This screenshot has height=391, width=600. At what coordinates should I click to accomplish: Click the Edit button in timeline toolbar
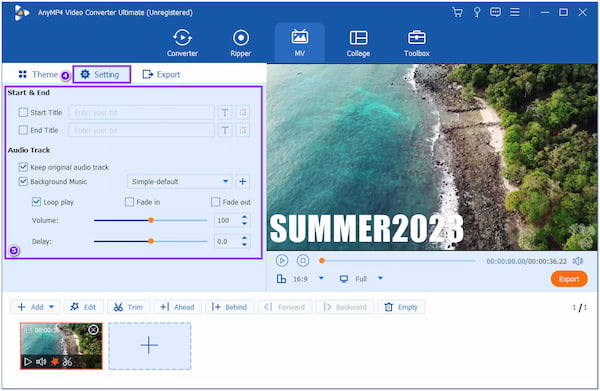click(83, 307)
